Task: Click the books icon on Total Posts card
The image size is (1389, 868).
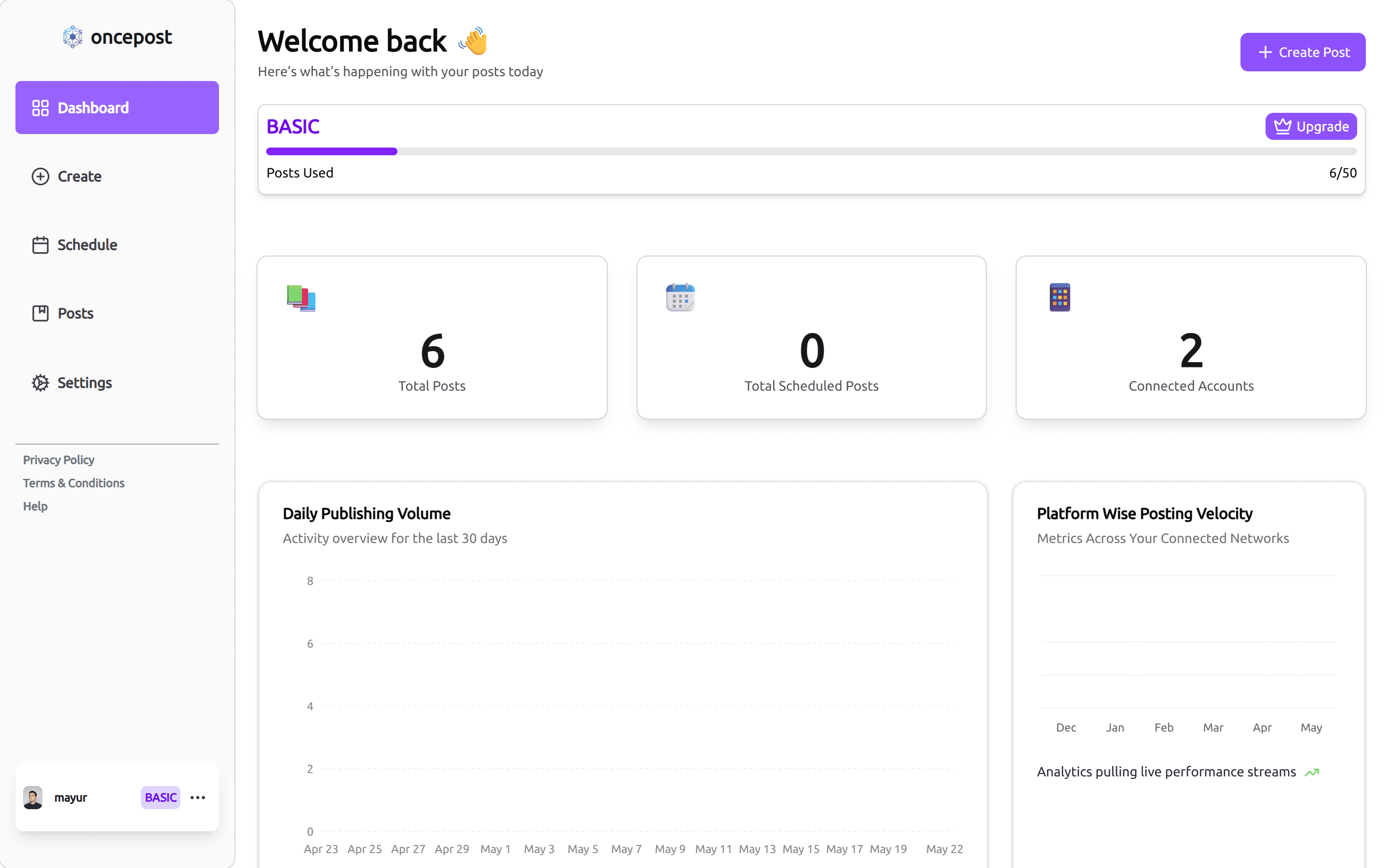Action: (x=301, y=298)
